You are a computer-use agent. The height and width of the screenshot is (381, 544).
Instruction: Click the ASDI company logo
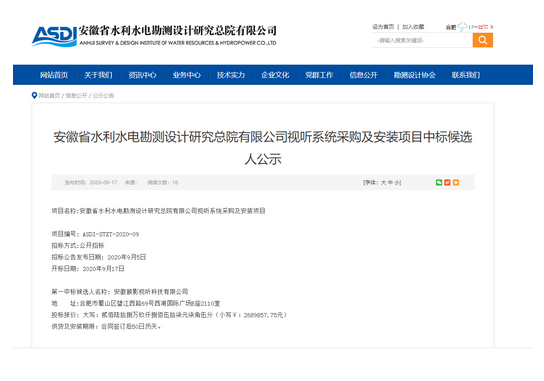pyautogui.click(x=54, y=36)
